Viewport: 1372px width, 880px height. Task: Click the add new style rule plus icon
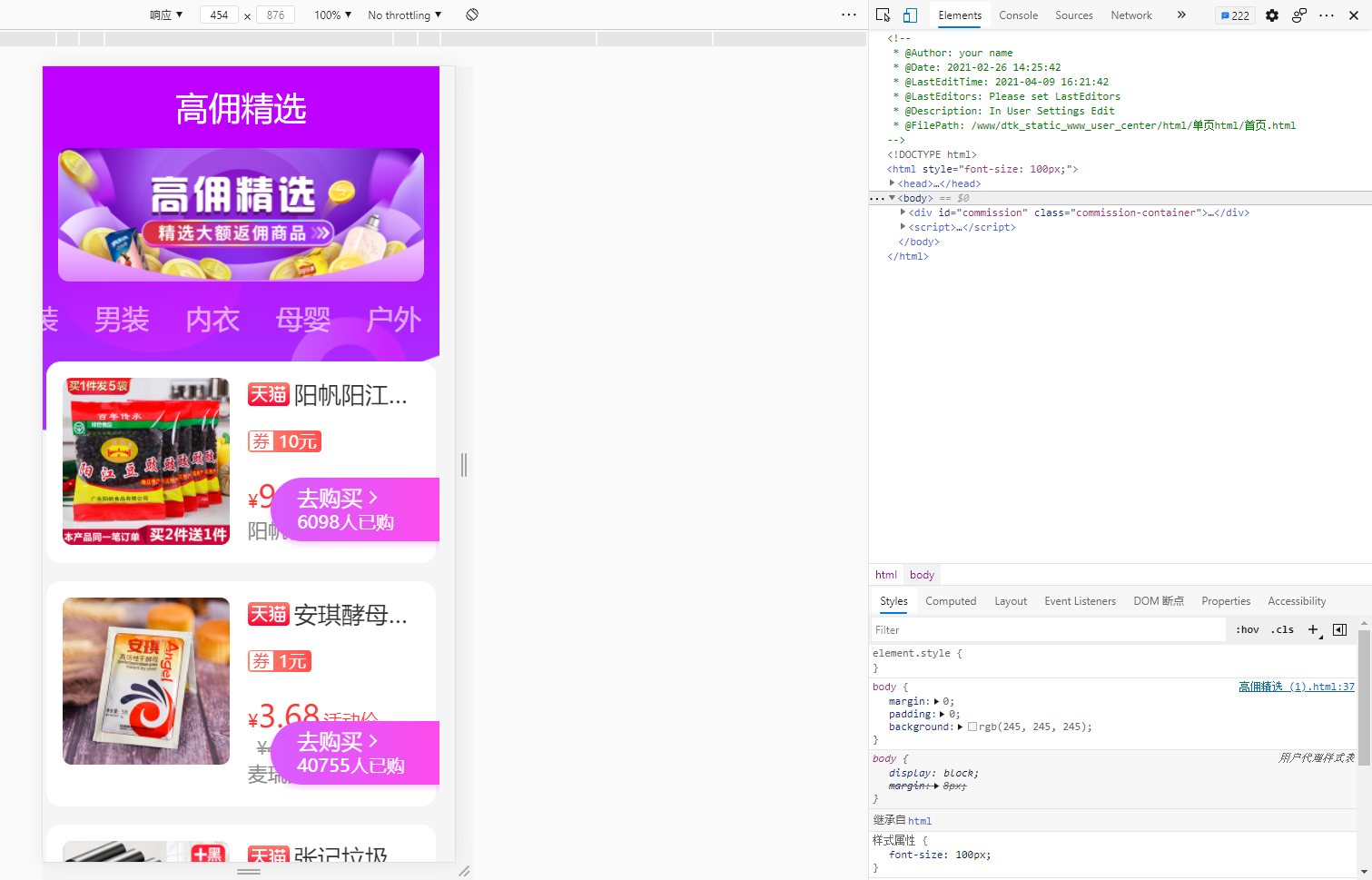[x=1313, y=629]
